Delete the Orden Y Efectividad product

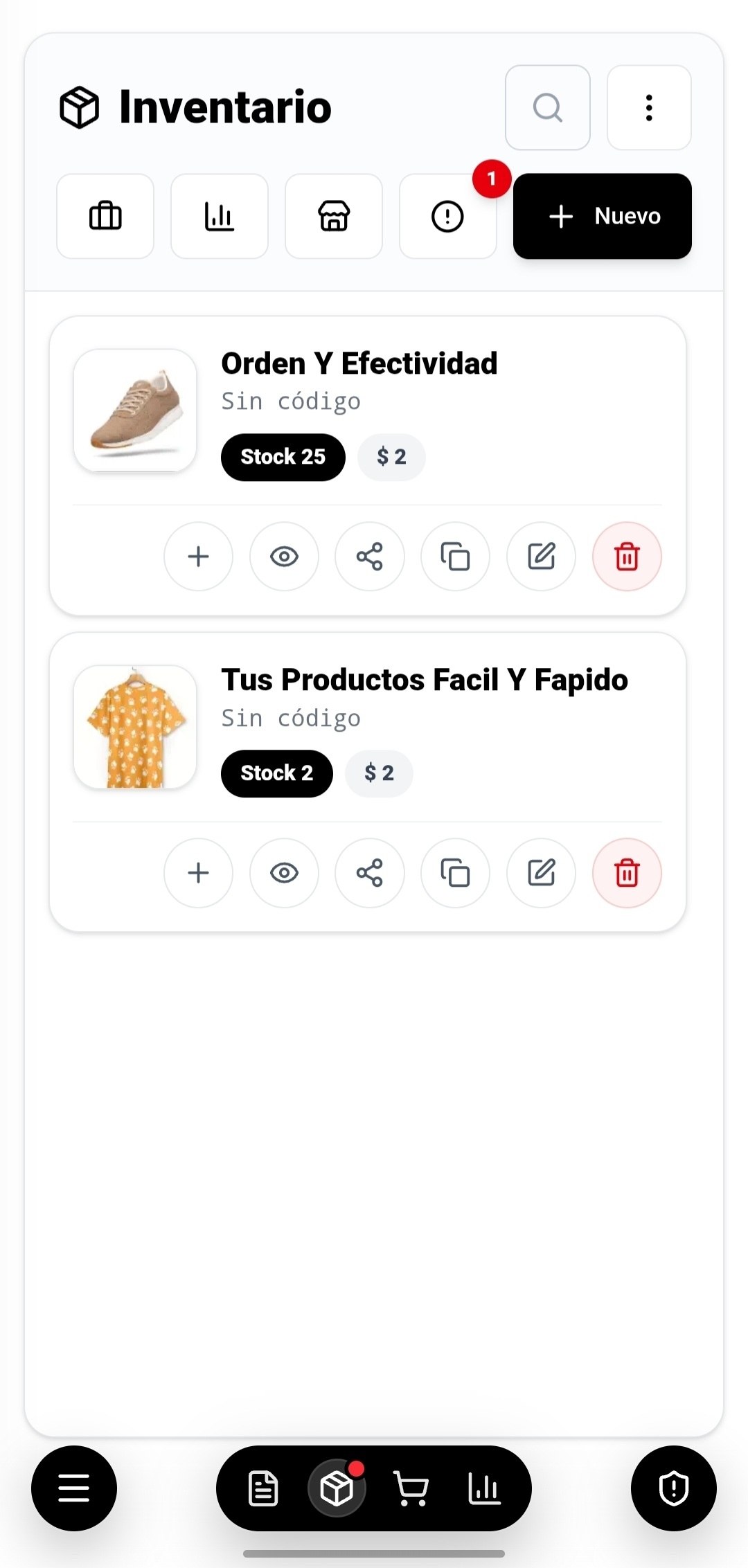tap(627, 557)
